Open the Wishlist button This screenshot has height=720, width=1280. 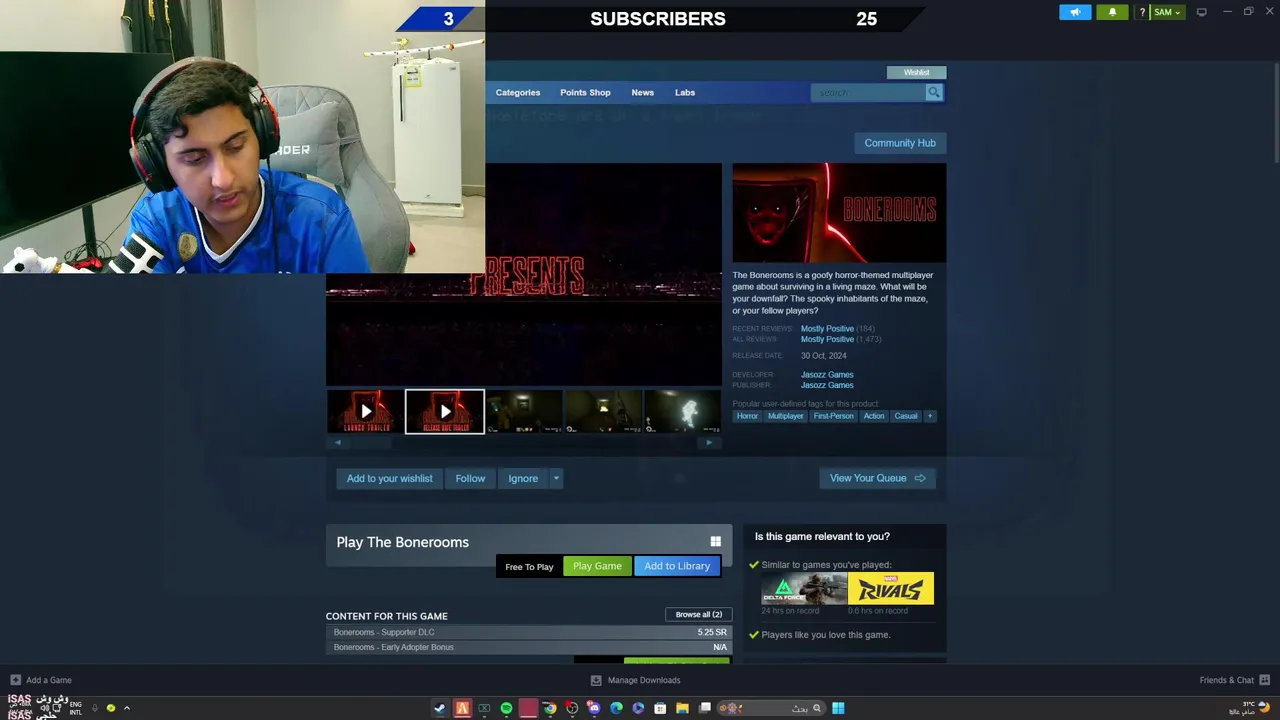(916, 72)
